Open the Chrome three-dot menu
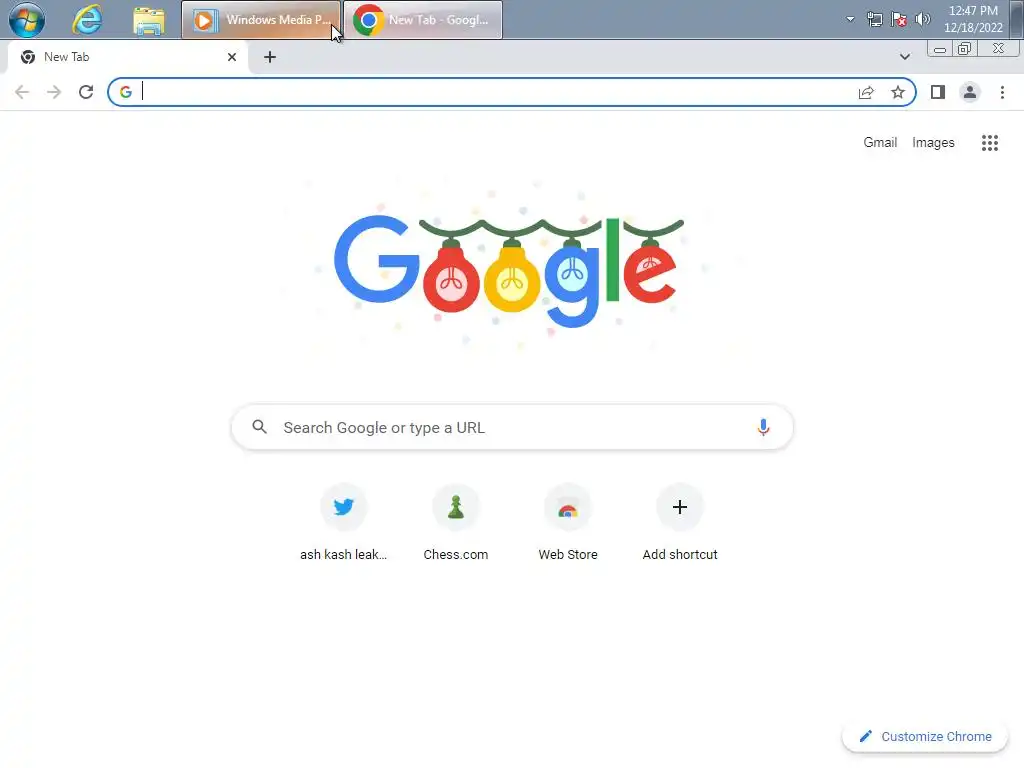The image size is (1024, 768). click(x=1002, y=92)
